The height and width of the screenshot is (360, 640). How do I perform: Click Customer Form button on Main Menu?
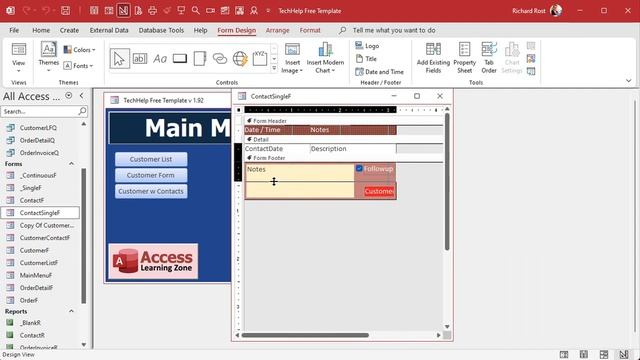pyautogui.click(x=151, y=175)
